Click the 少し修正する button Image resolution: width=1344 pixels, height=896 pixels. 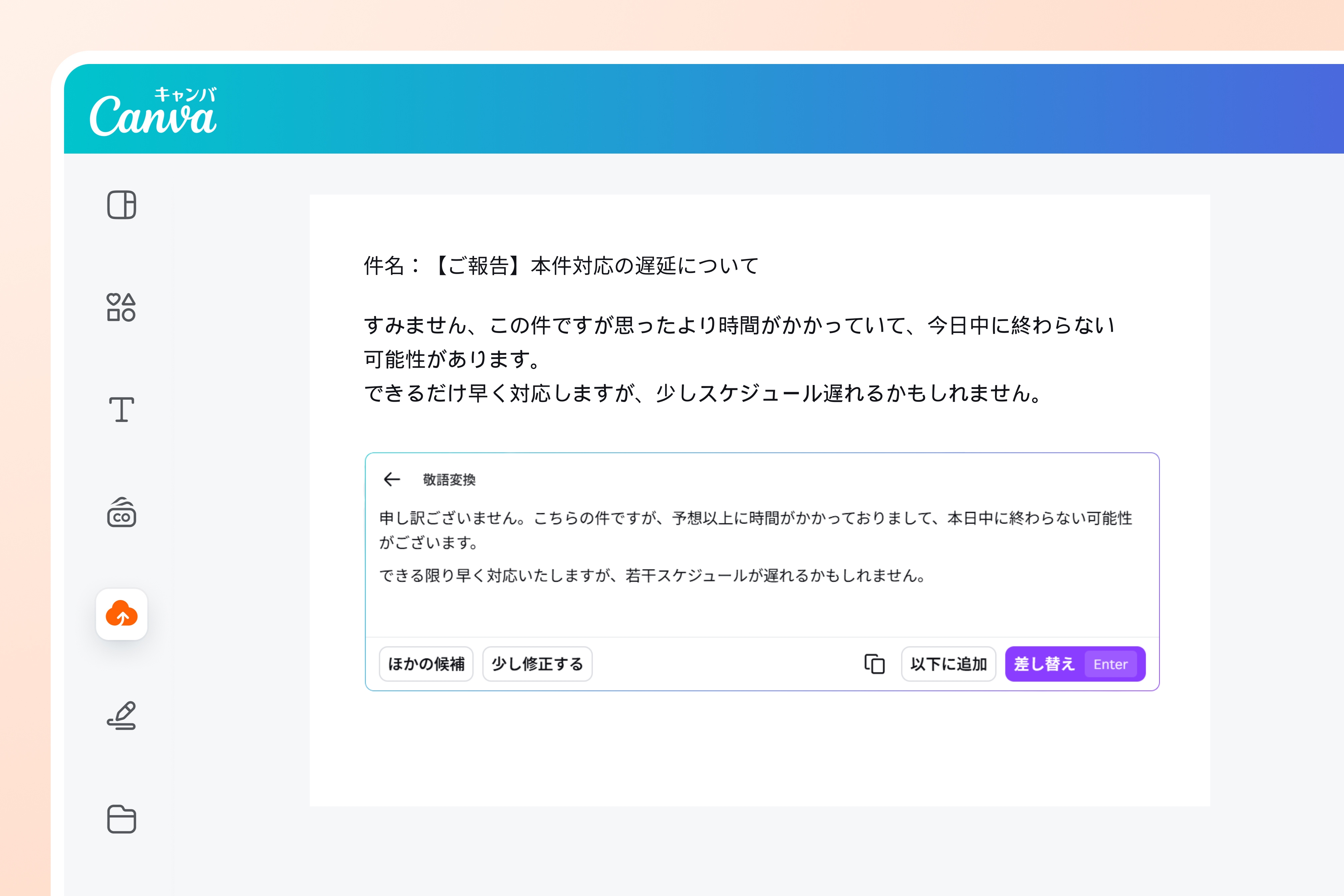pyautogui.click(x=537, y=664)
